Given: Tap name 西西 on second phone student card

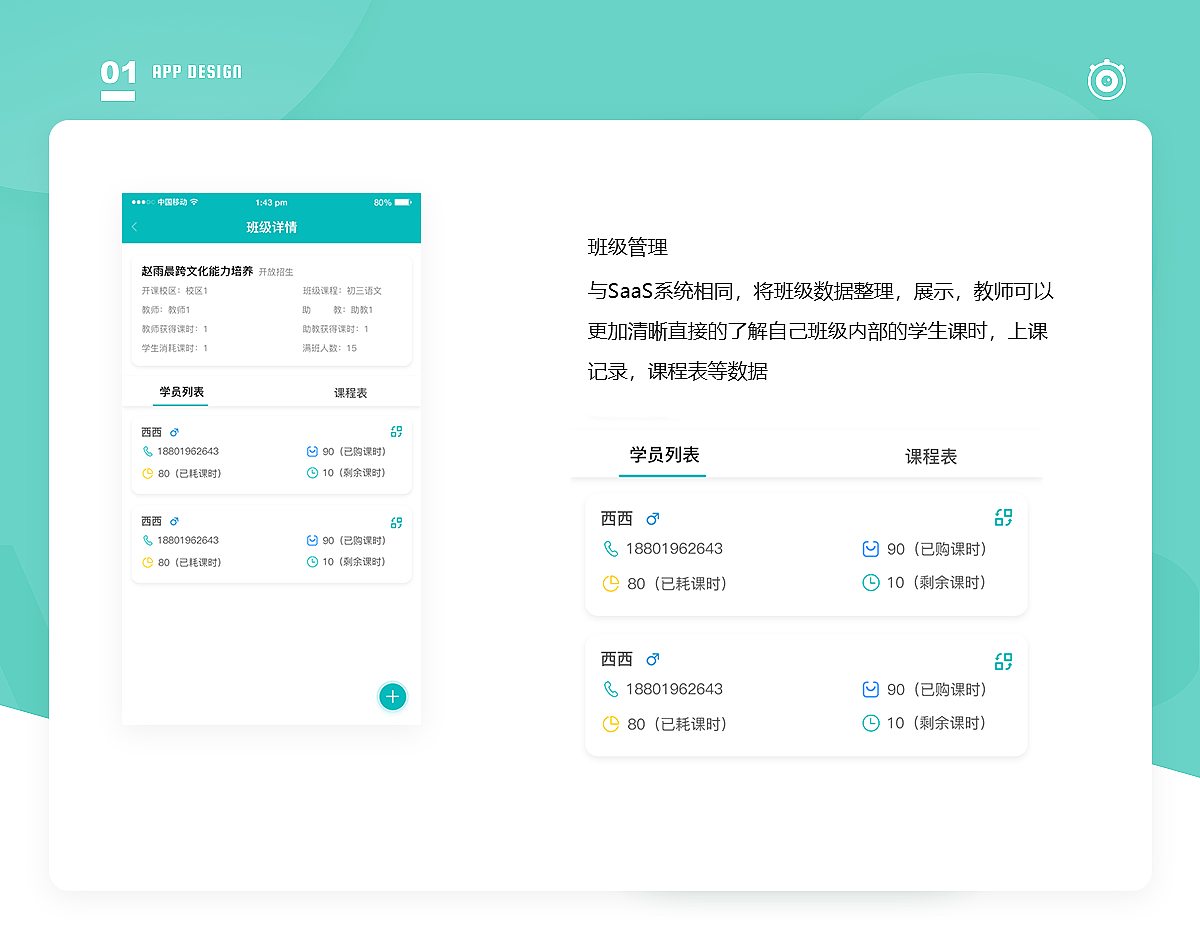Looking at the screenshot, I should click(151, 521).
